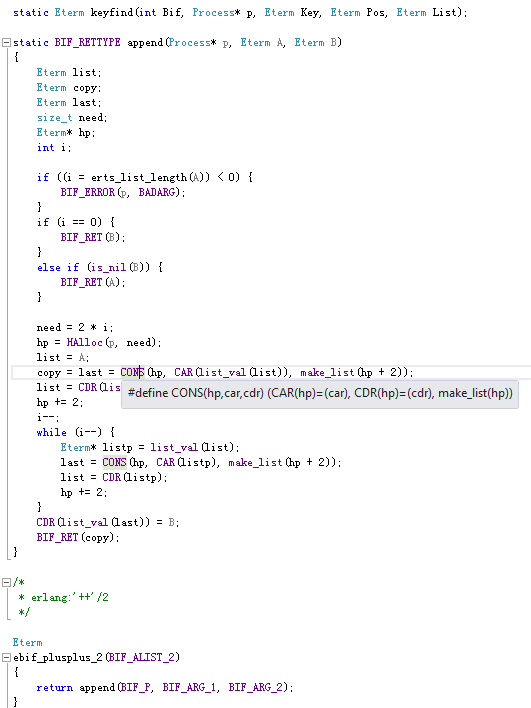Click CONS inside the while loop
The image size is (531, 708).
tap(114, 462)
